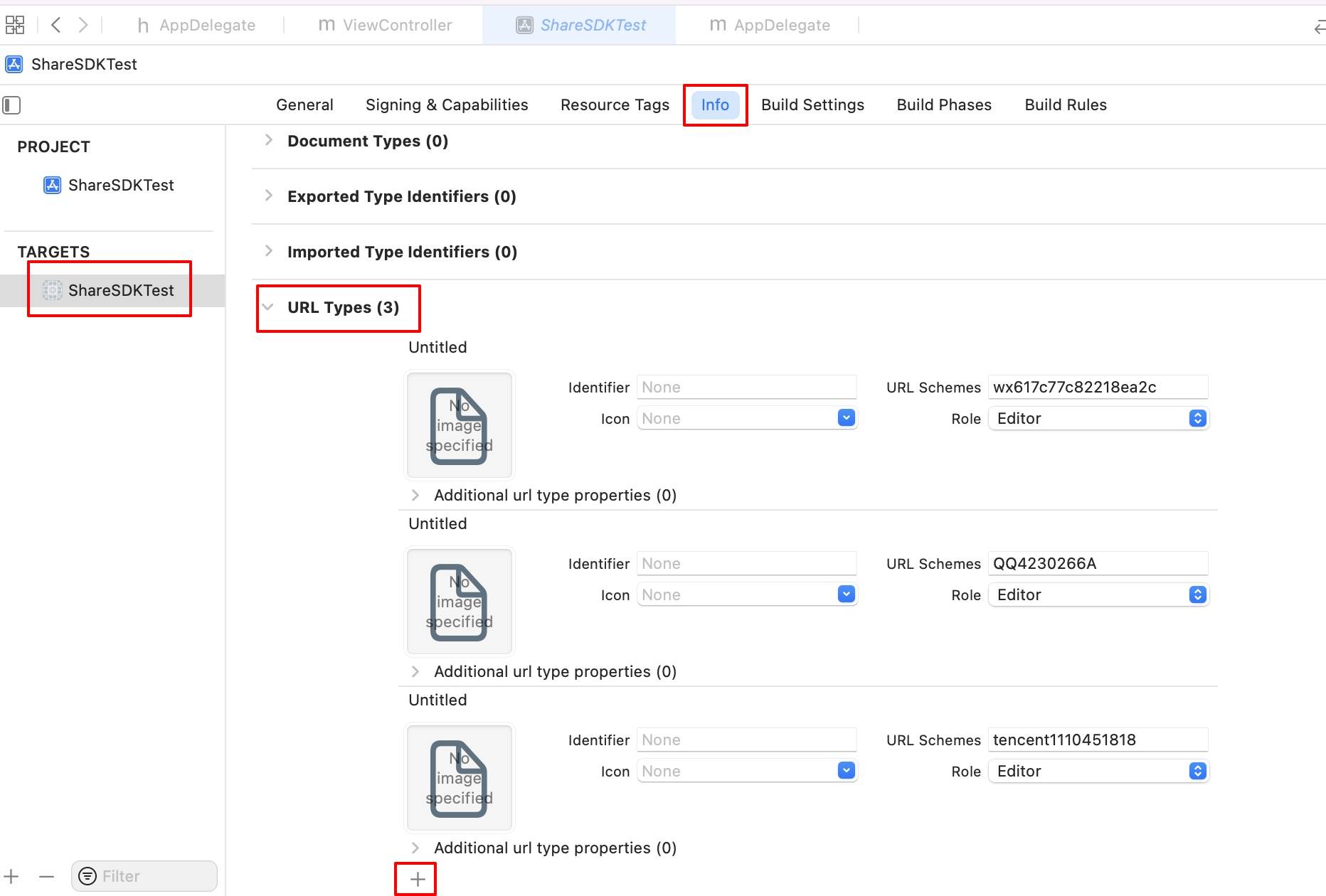Collapse the URL Types section

tap(267, 306)
